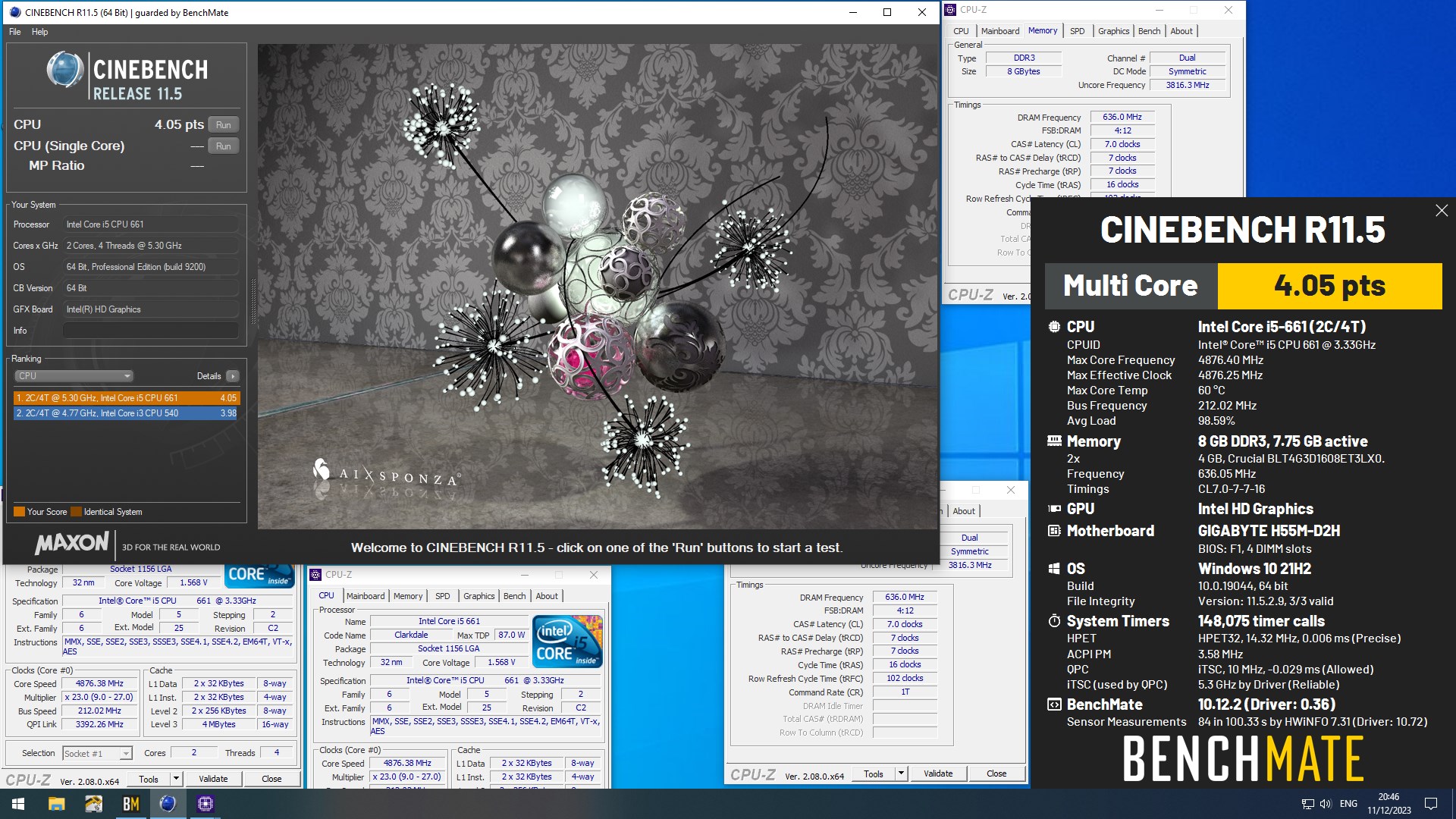This screenshot has height=819, width=1456.
Task: Open Graphics tab in top CPU-Z window
Action: [x=1113, y=31]
